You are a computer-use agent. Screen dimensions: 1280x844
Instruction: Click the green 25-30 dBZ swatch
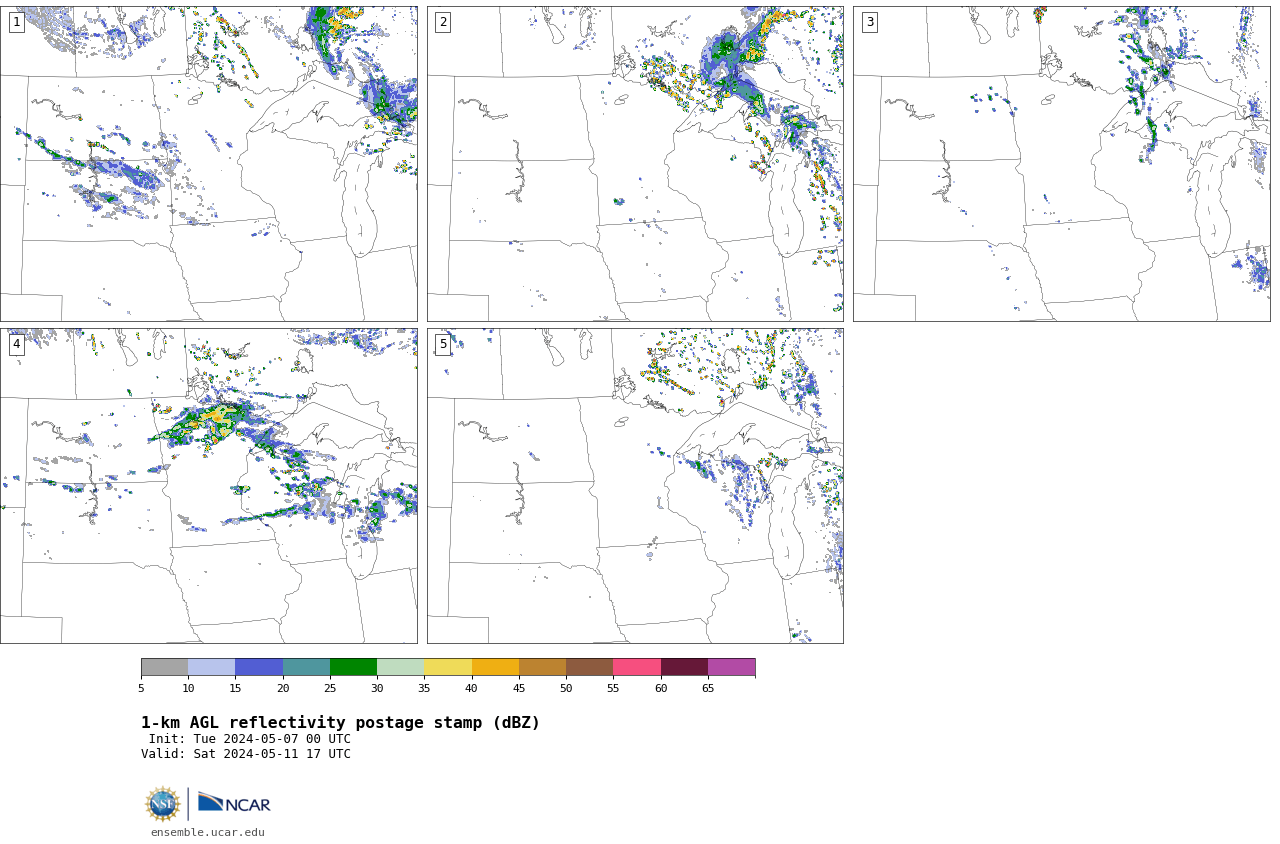[x=353, y=667]
